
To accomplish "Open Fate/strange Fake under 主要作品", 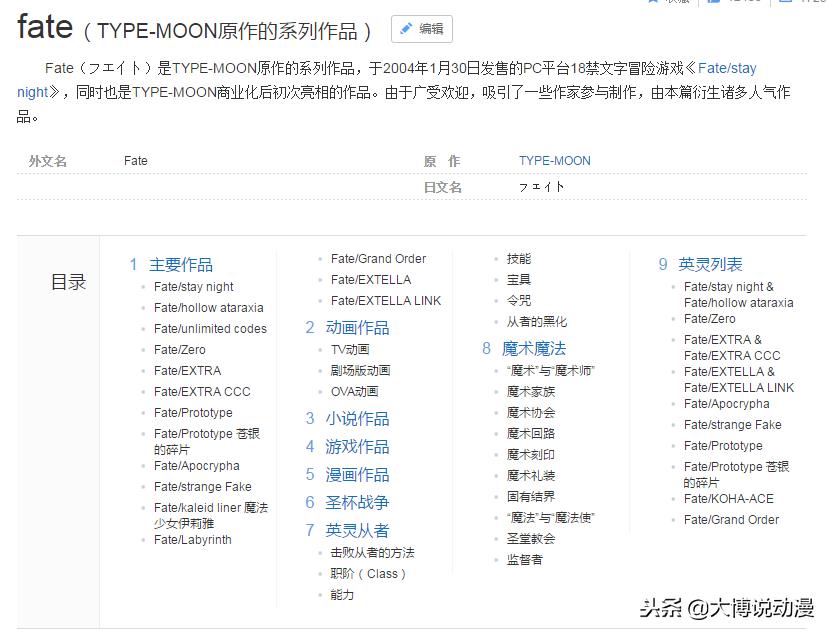I will 202,487.
